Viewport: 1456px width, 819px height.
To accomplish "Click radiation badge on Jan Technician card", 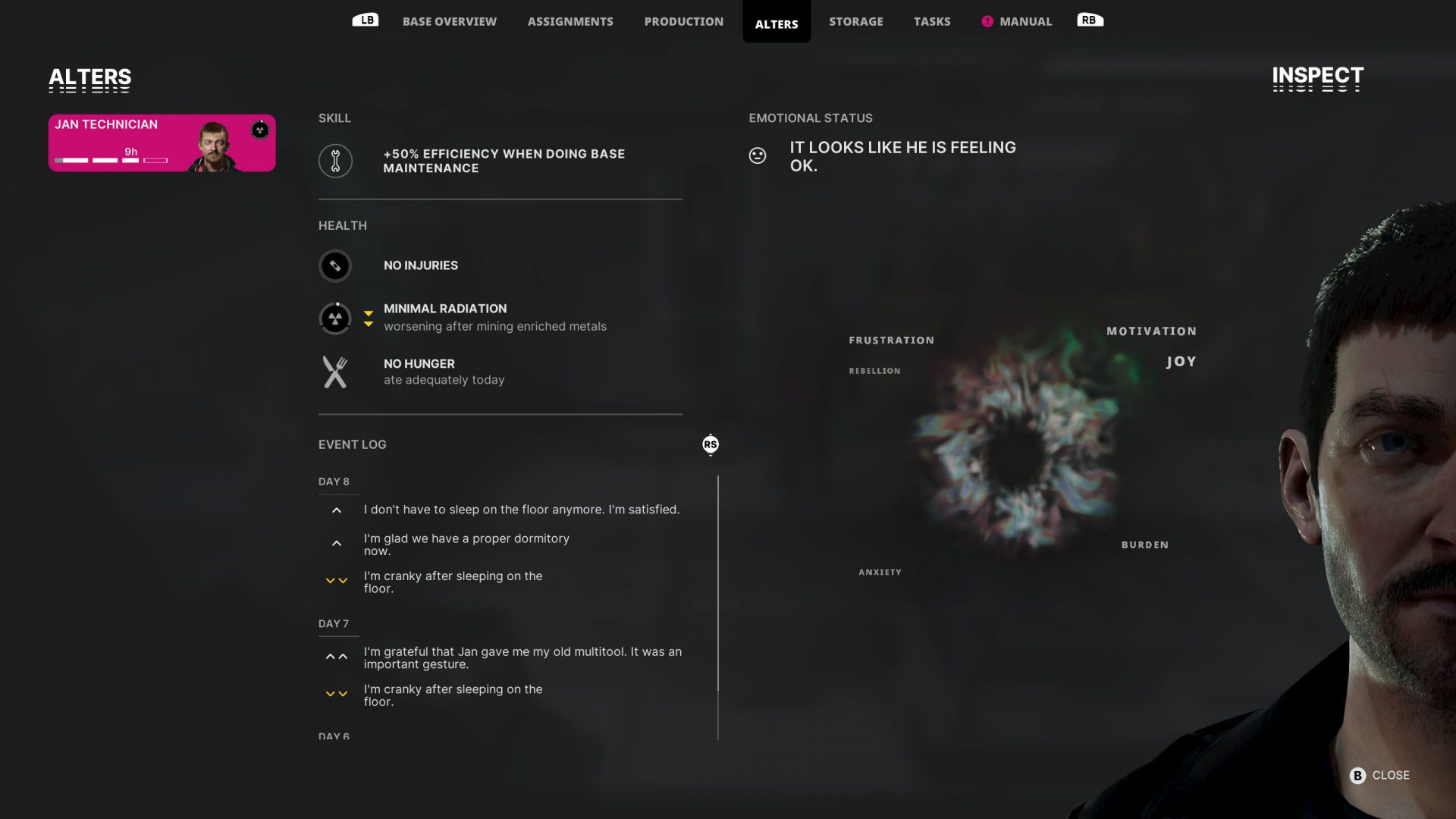I will [260, 130].
